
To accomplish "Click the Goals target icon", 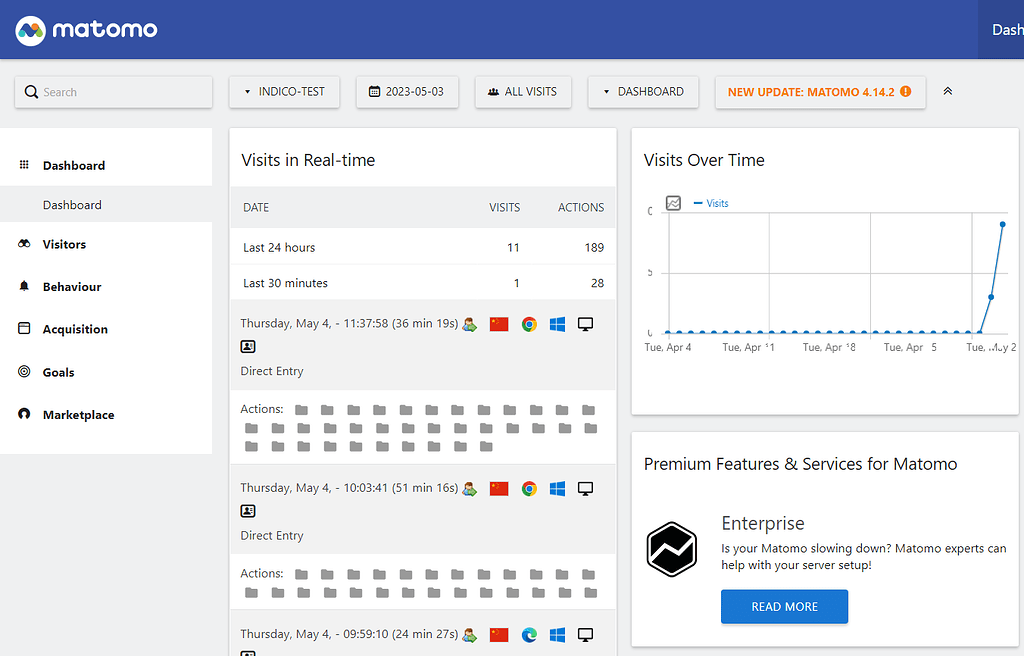I will pos(24,371).
